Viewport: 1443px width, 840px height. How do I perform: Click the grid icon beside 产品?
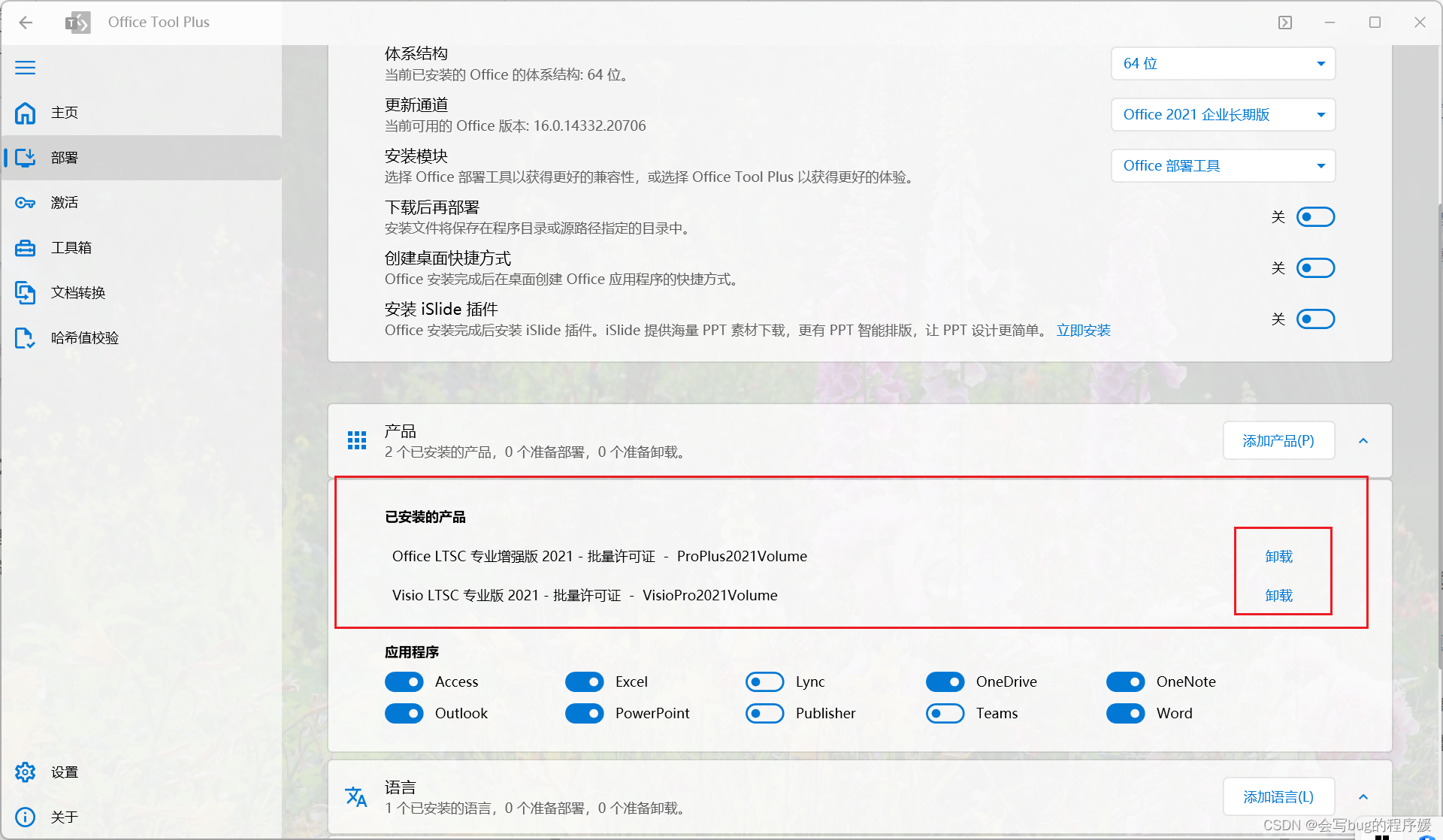[356, 440]
